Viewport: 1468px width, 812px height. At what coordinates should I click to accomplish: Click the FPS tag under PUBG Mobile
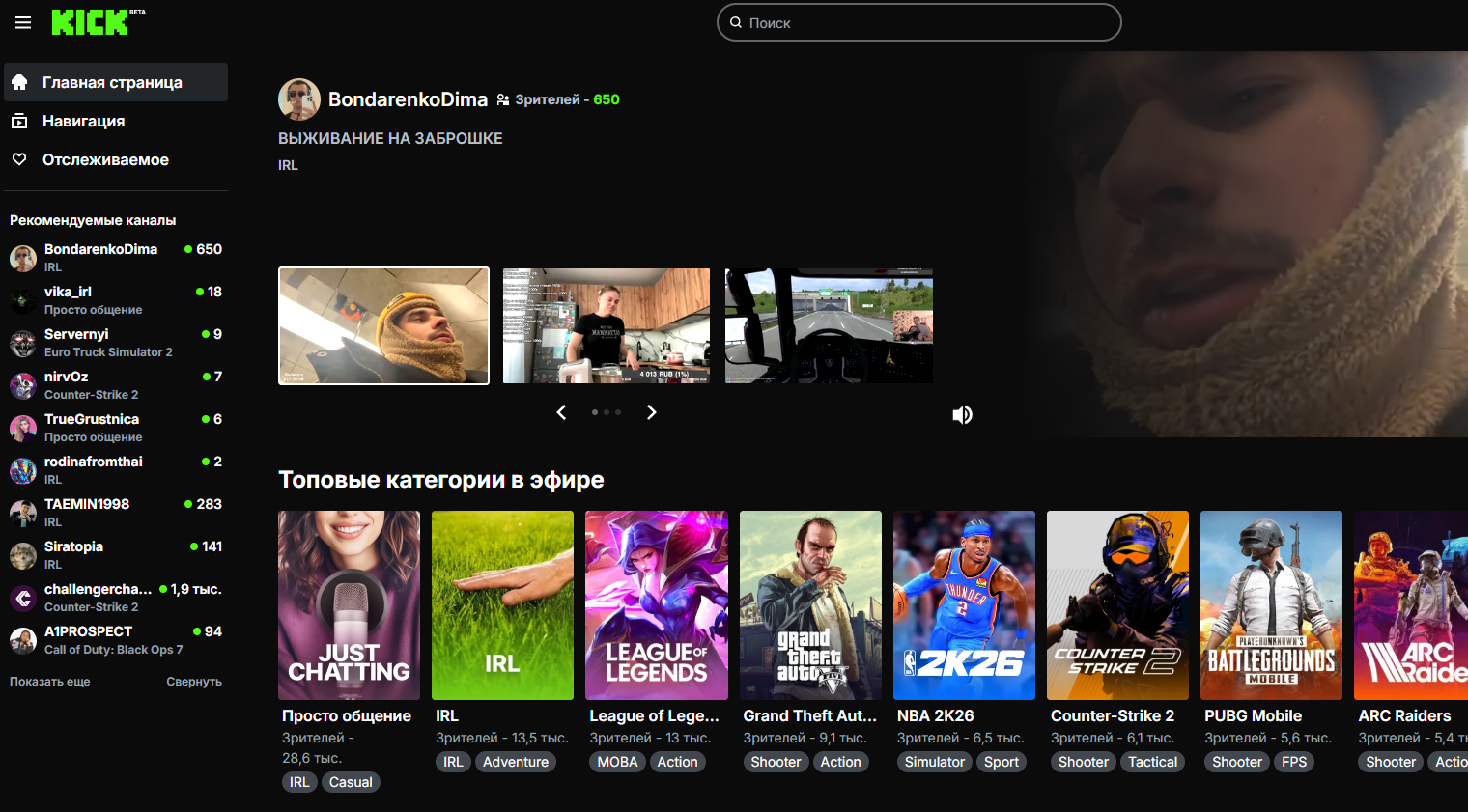click(x=1294, y=762)
